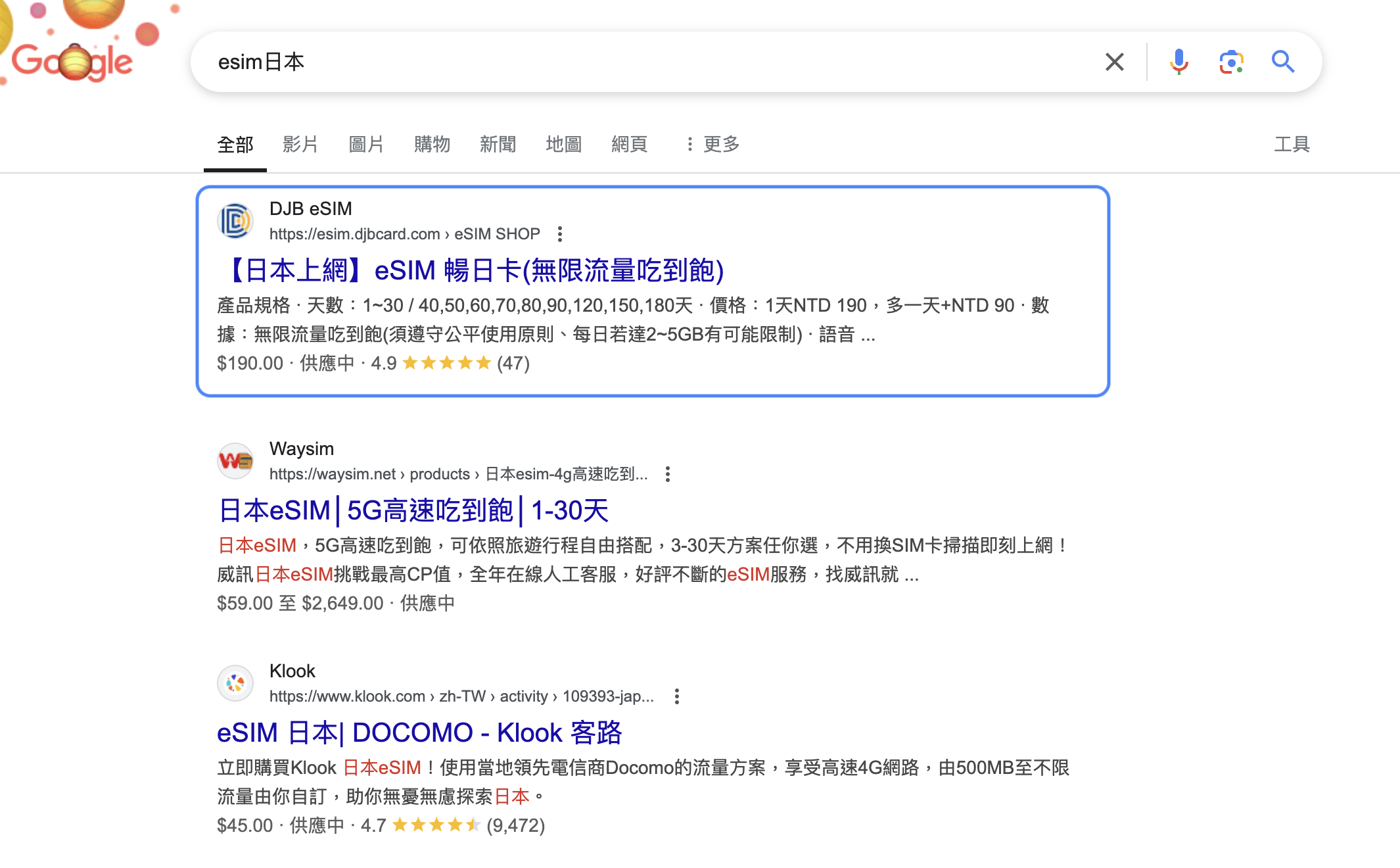Click the Waysim site favicon

[x=235, y=461]
